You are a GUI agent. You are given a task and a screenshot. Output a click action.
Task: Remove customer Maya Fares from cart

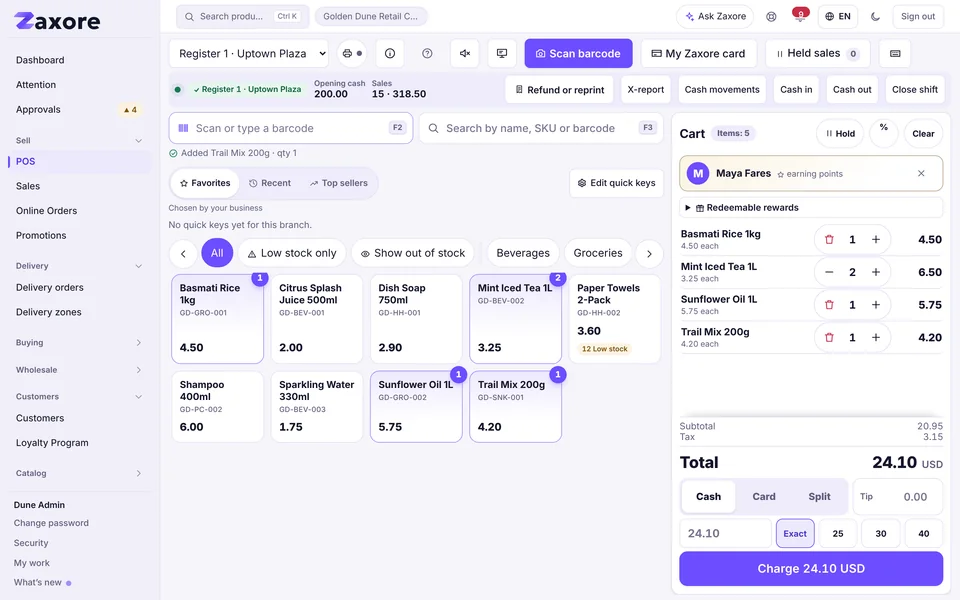pyautogui.click(x=921, y=173)
